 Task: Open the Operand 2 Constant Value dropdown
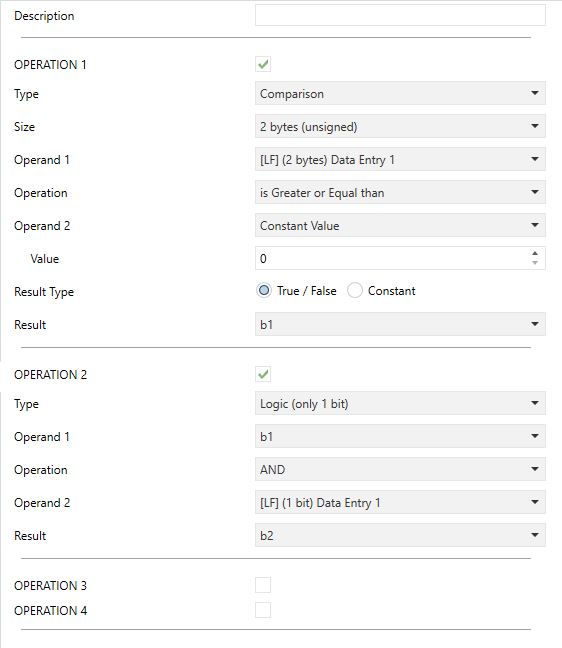(x=400, y=226)
